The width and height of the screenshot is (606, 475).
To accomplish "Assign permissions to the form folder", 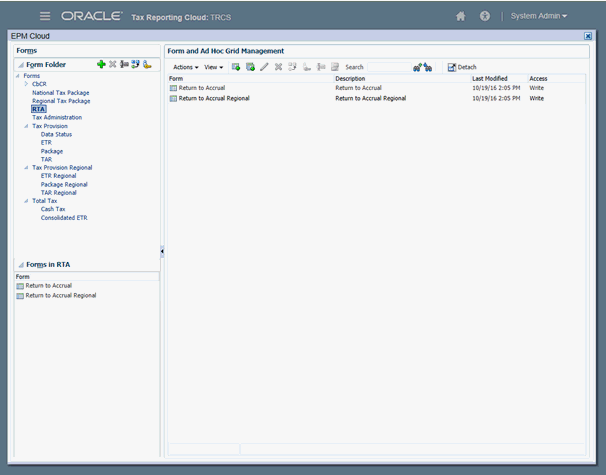I will coord(147,65).
